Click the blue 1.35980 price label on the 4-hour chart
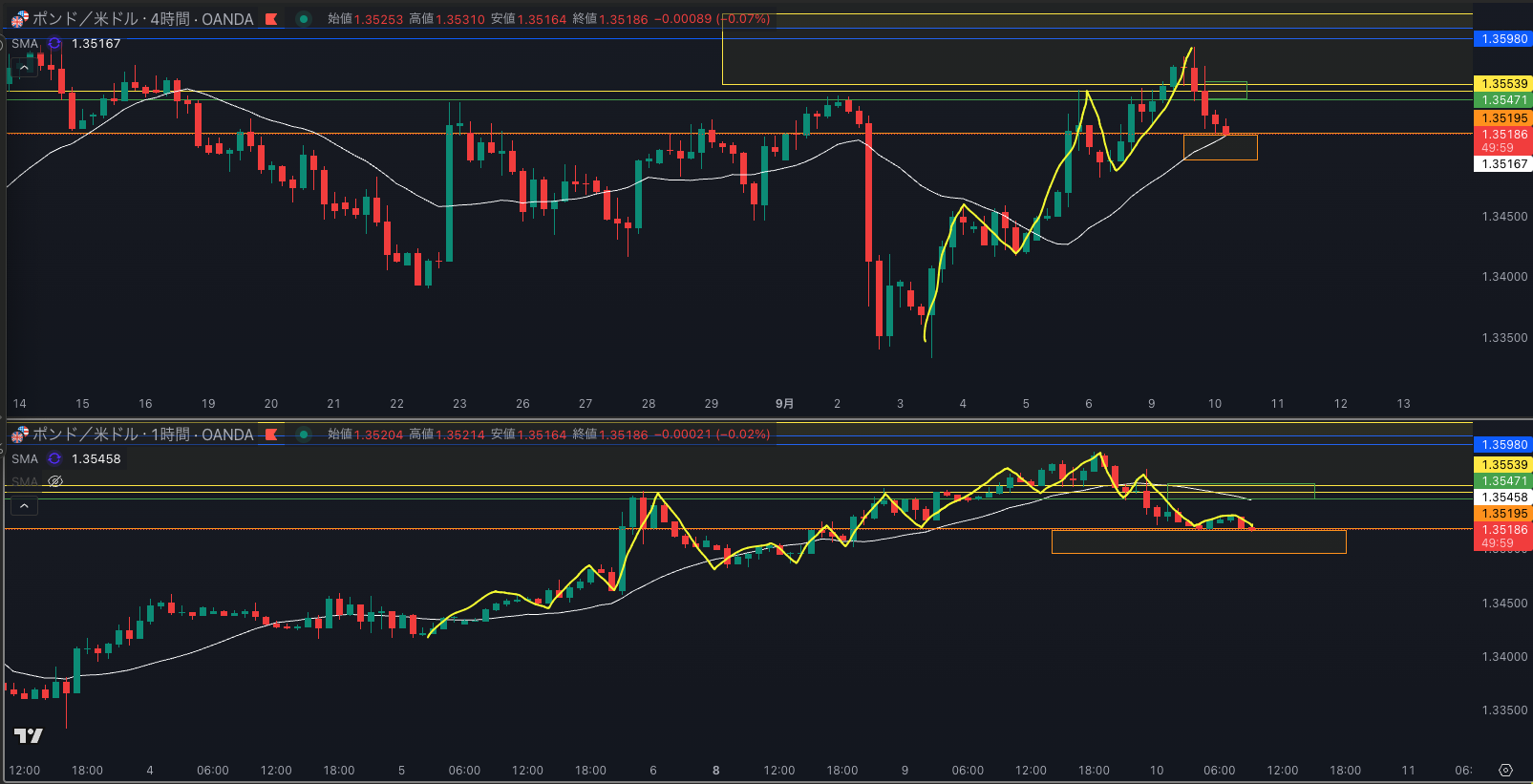Viewport: 1533px width, 784px height. pyautogui.click(x=1503, y=39)
